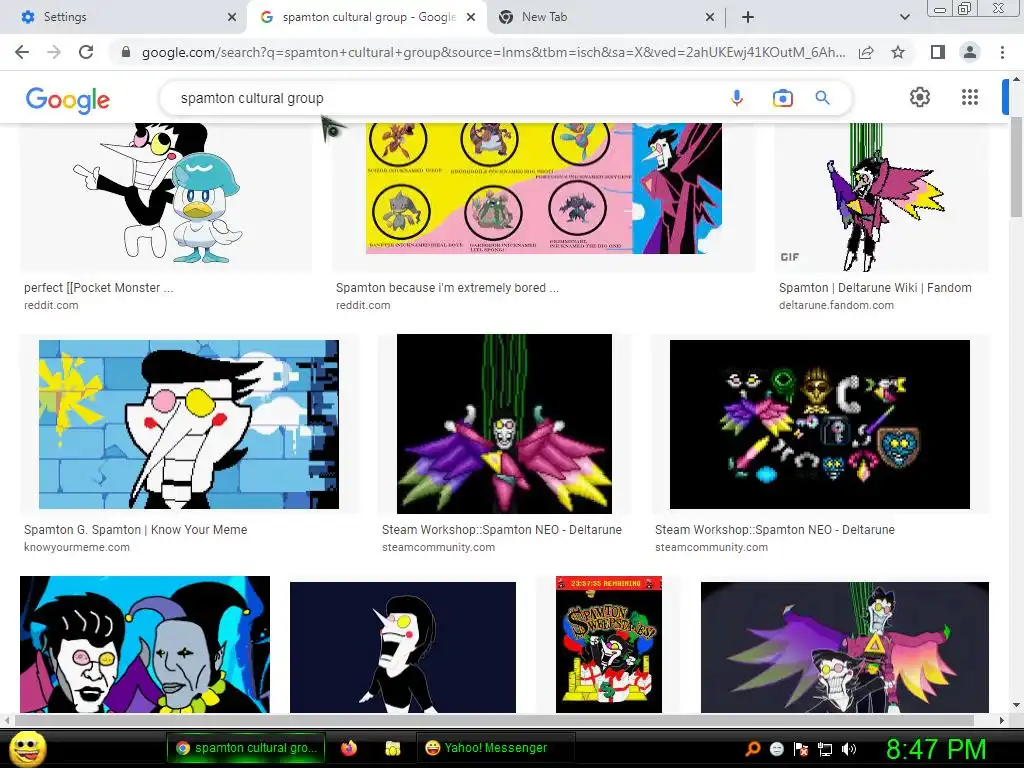
Task: Close the Settings tab
Action: pyautogui.click(x=232, y=17)
